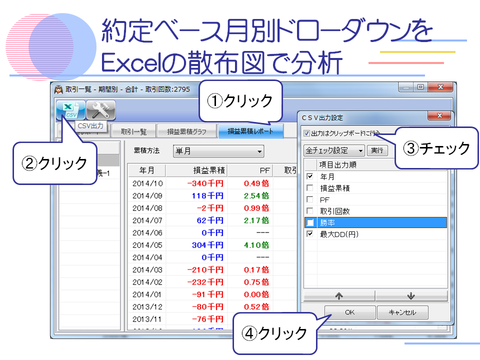Click the application avatar icon in title bar
The height and width of the screenshot is (360, 480).
pyautogui.click(x=59, y=89)
